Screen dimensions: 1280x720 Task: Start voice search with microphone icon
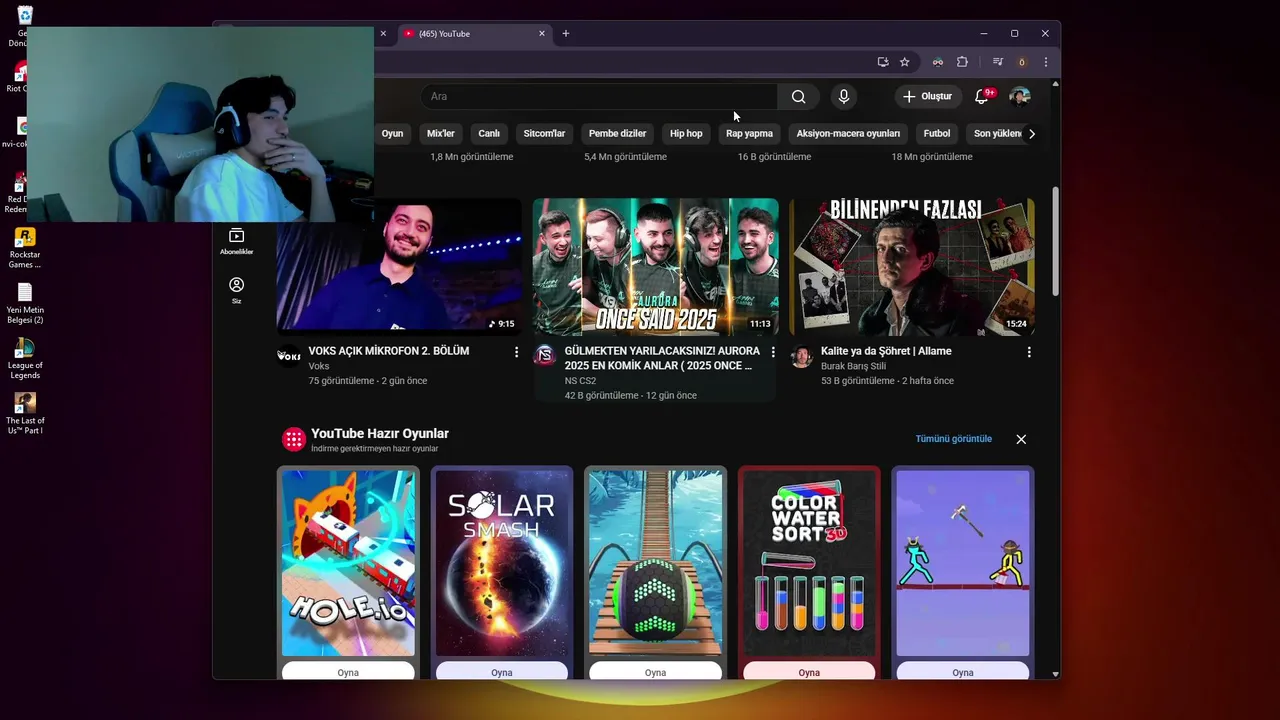844,96
